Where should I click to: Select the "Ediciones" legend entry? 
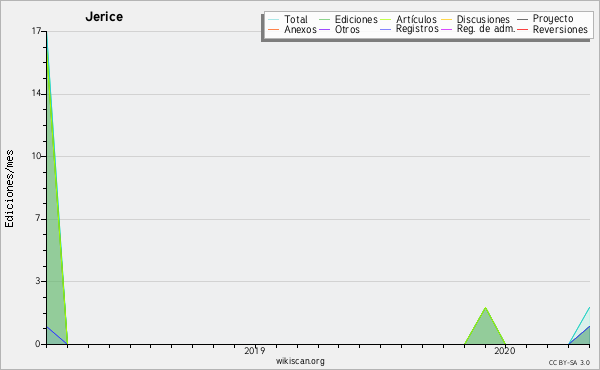tap(356, 19)
